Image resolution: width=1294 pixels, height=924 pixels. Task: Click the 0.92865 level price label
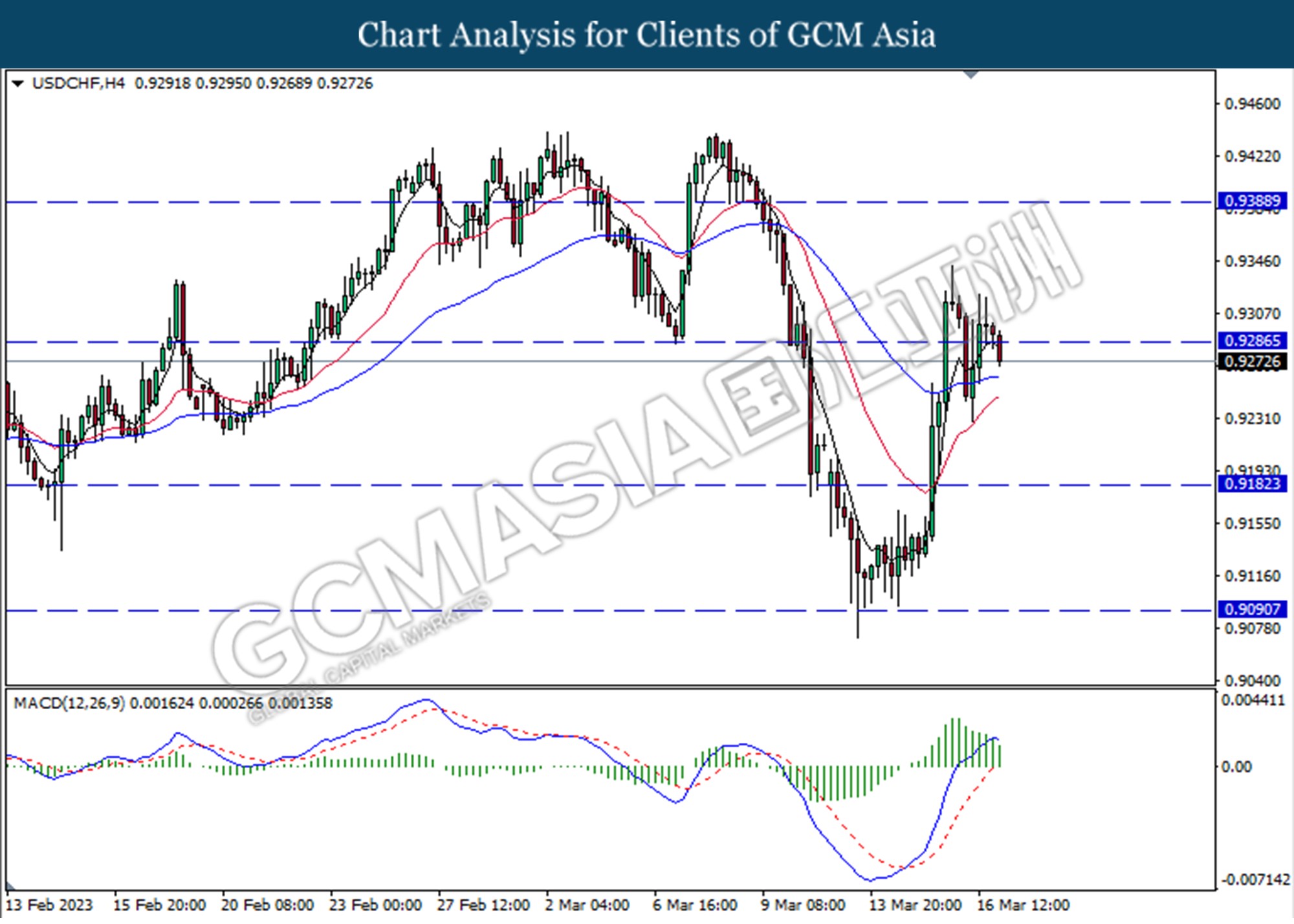(1252, 341)
